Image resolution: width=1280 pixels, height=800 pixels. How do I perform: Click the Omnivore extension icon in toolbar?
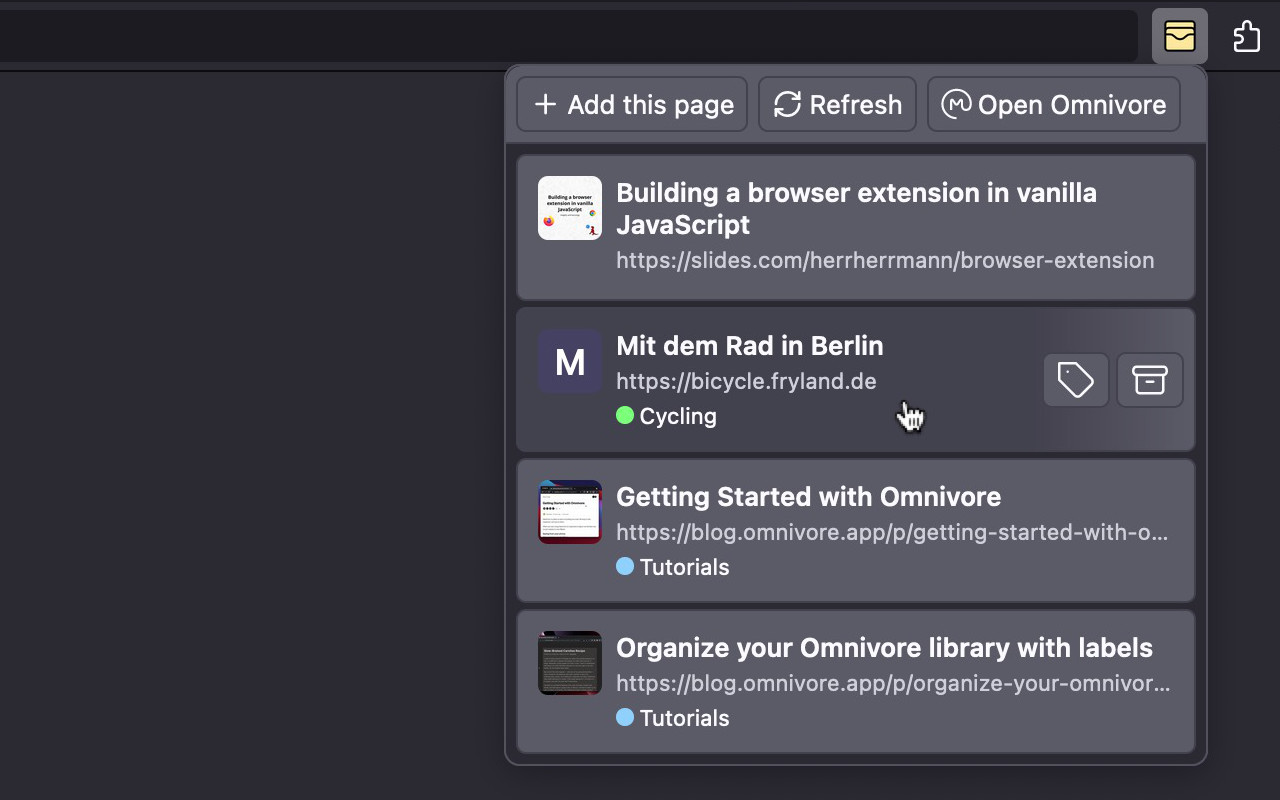(1180, 36)
